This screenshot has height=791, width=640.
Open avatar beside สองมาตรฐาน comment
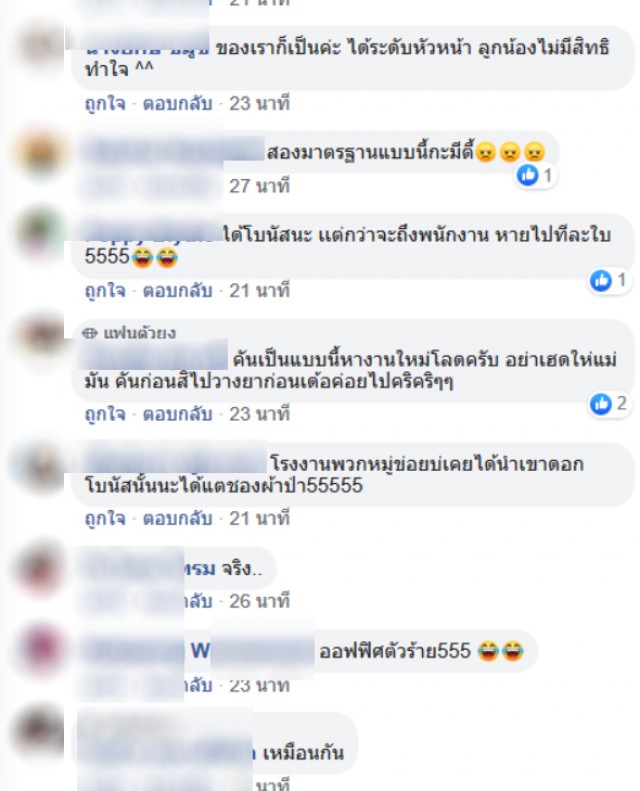point(40,153)
